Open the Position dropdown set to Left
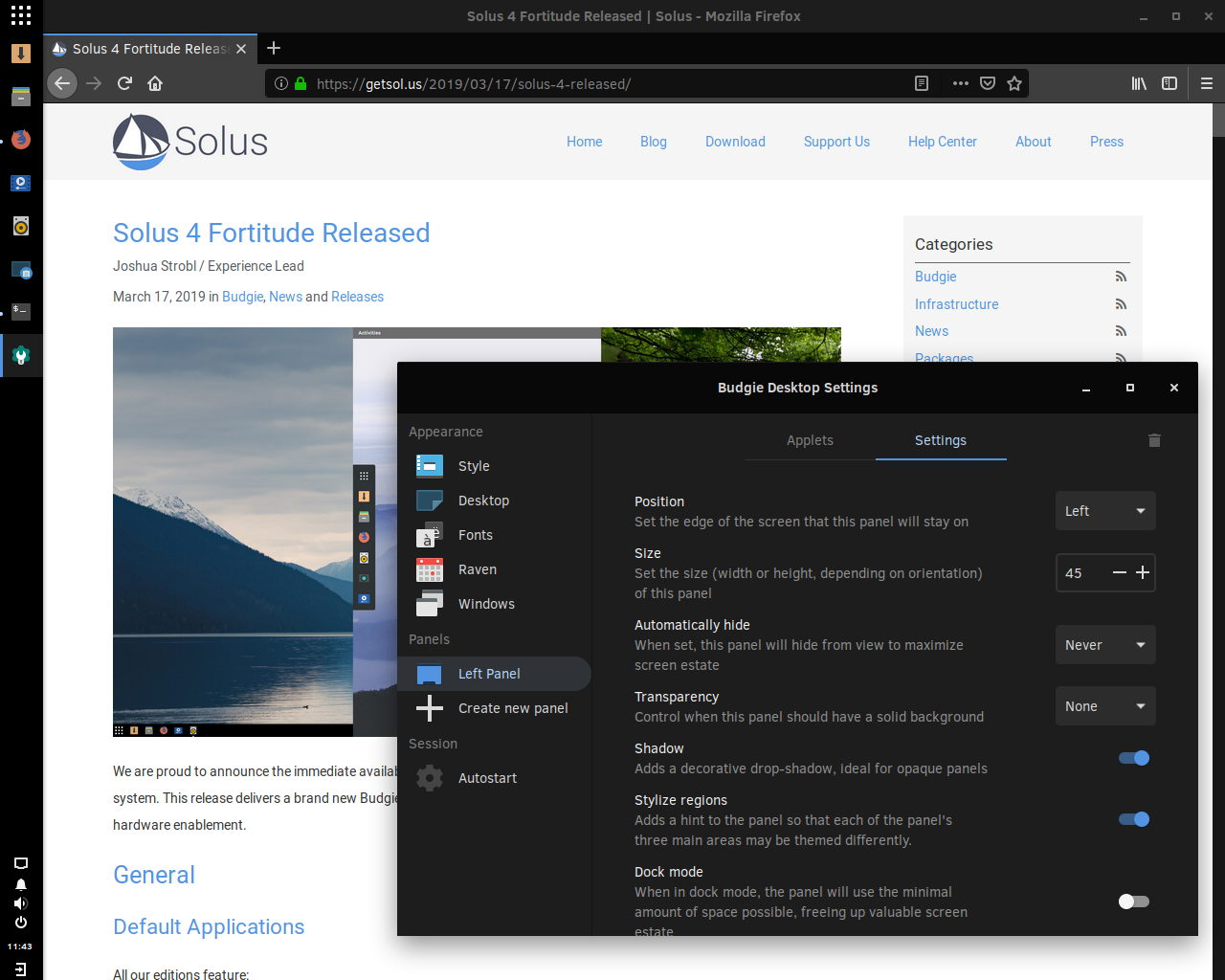The image size is (1225, 980). [1105, 511]
